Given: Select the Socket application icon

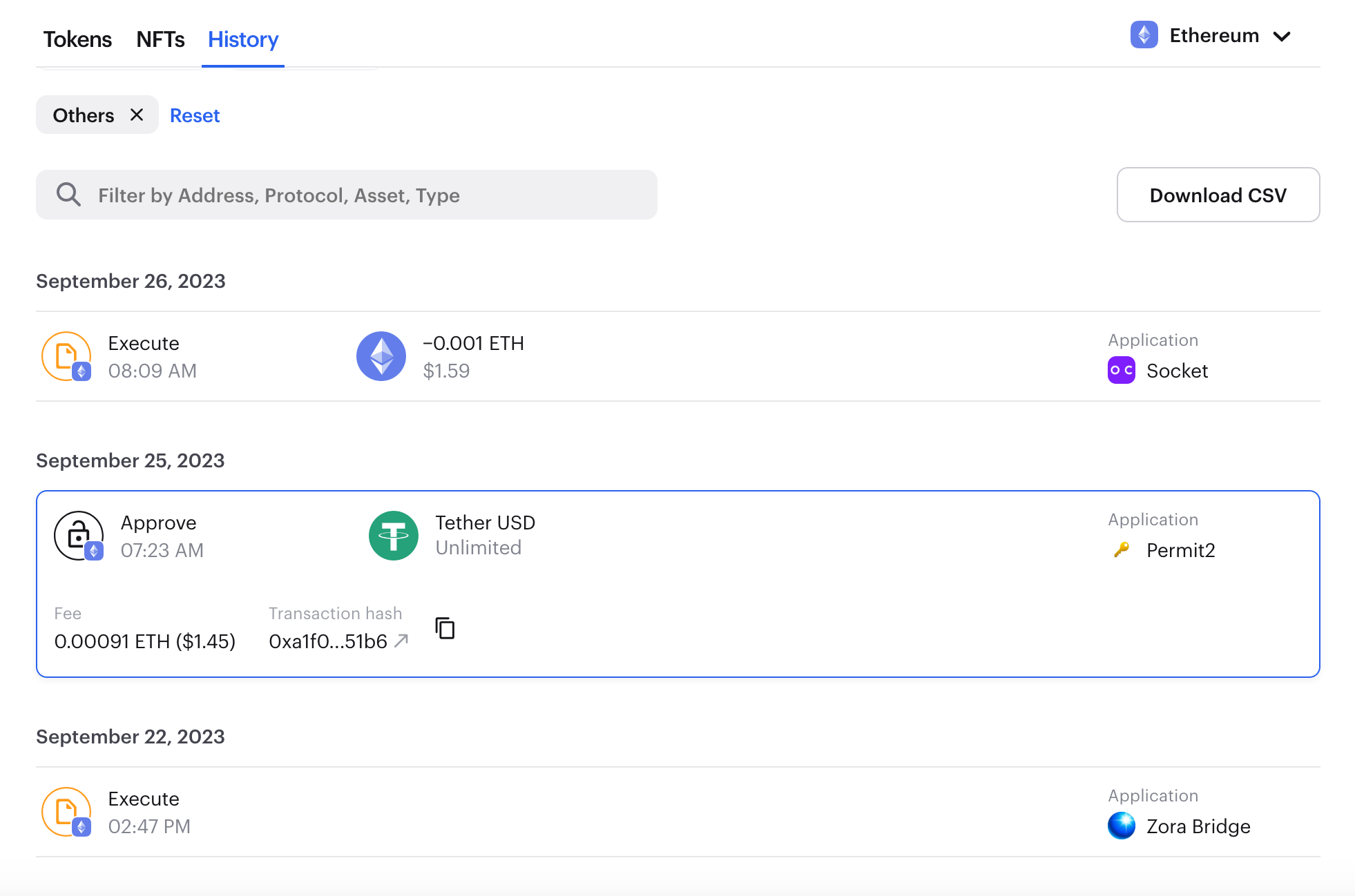Looking at the screenshot, I should pos(1120,371).
